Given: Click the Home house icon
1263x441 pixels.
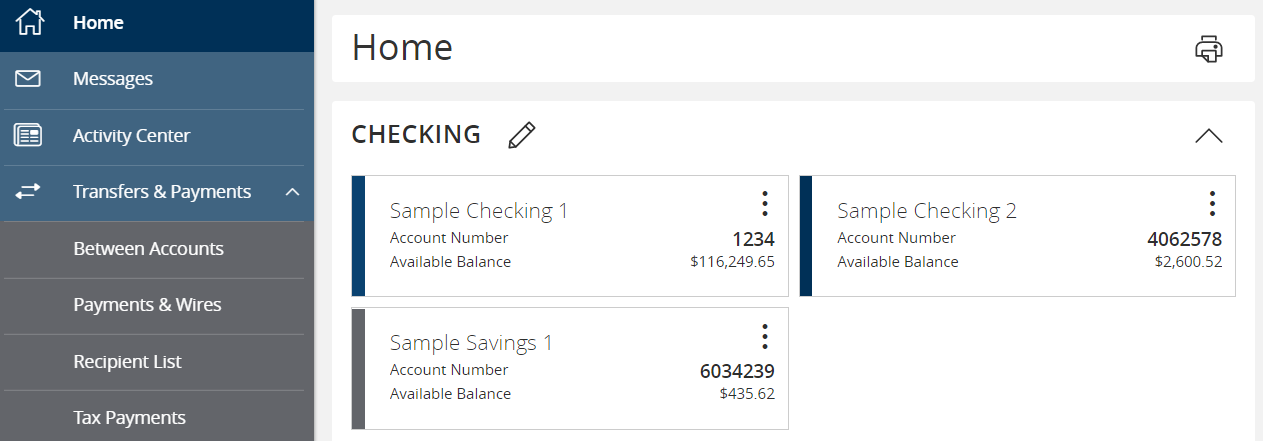Looking at the screenshot, I should pyautogui.click(x=30, y=22).
